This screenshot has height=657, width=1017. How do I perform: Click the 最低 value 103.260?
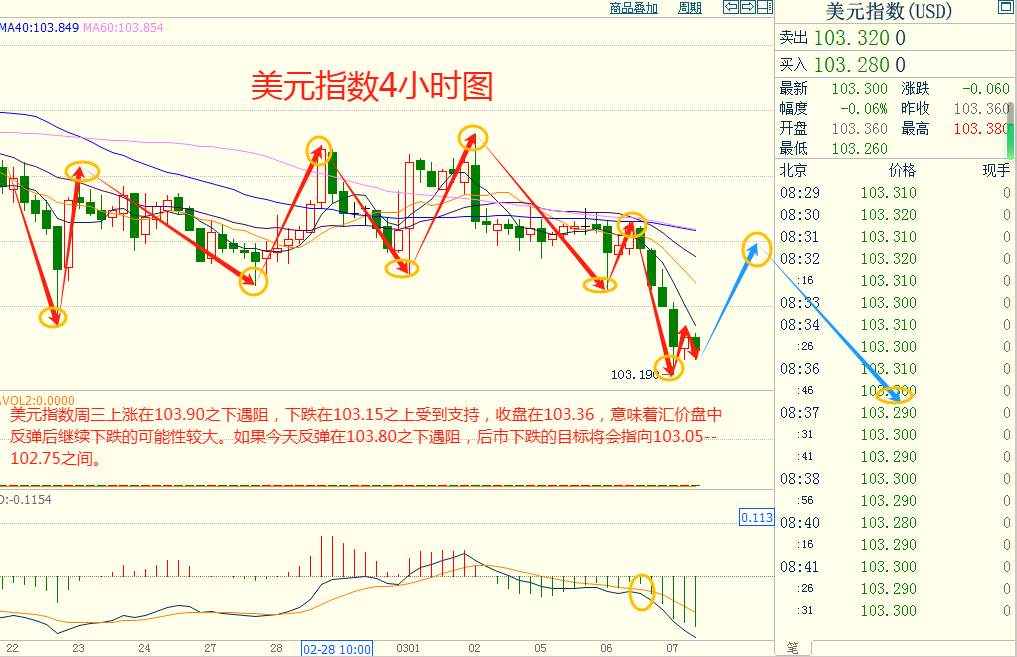859,149
